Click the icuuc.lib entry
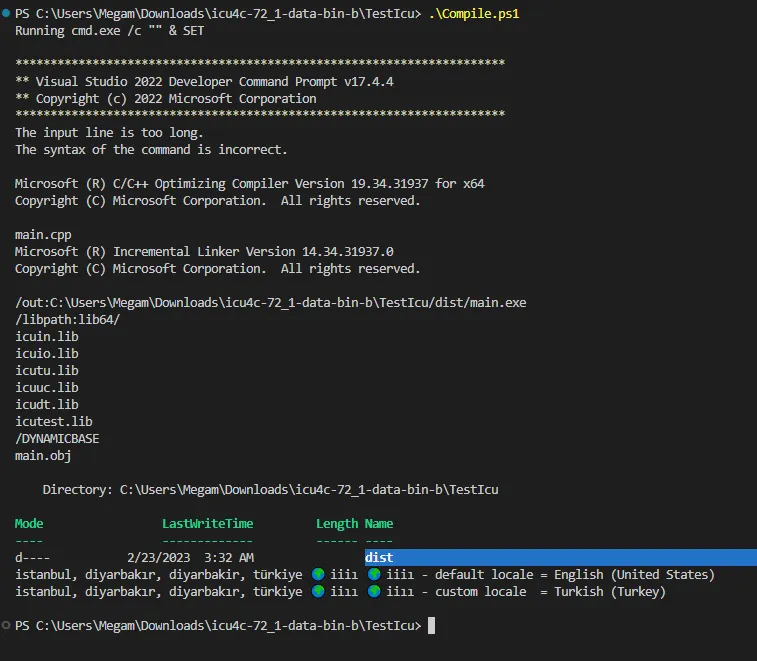The height and width of the screenshot is (661, 757). point(47,387)
